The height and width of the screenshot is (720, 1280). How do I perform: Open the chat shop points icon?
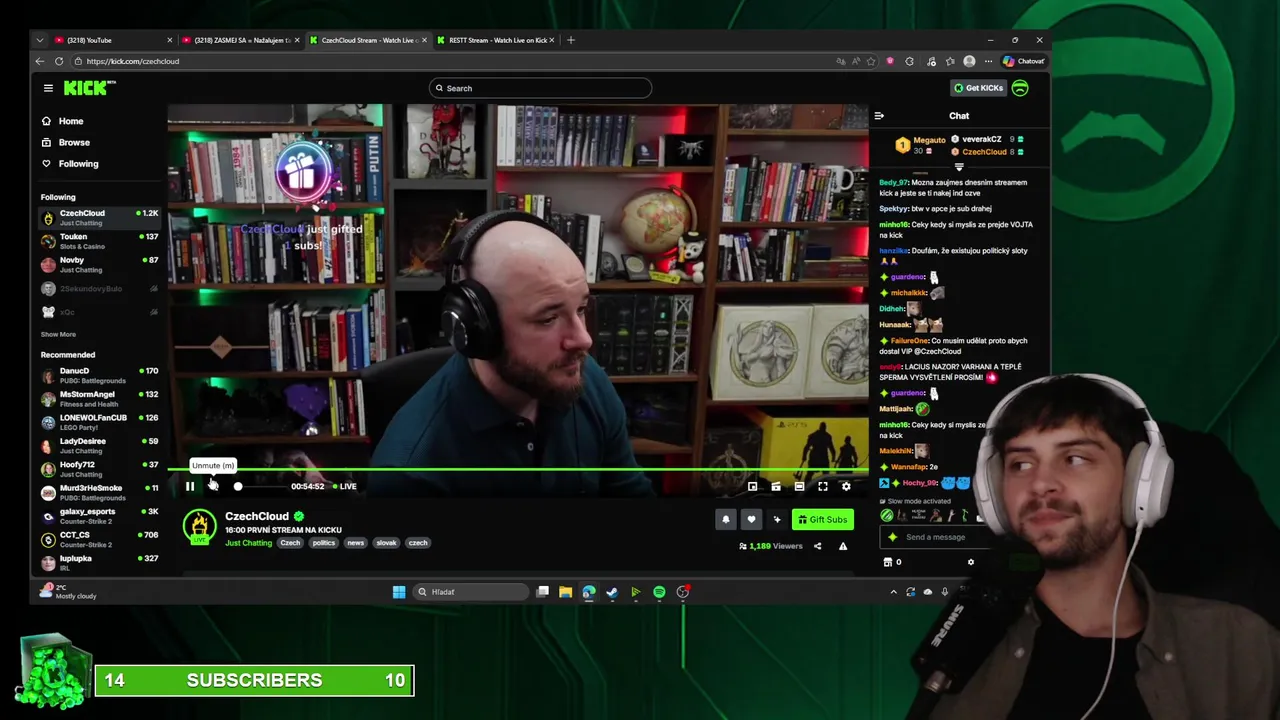888,562
